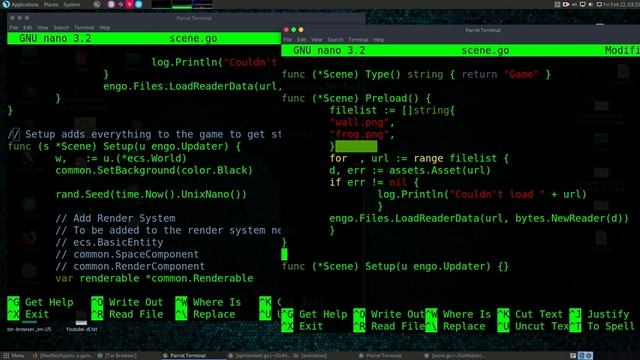Viewport: 640px width, 360px height.
Task: Click '// Add Render System' comment in back editor
Action: coord(115,218)
